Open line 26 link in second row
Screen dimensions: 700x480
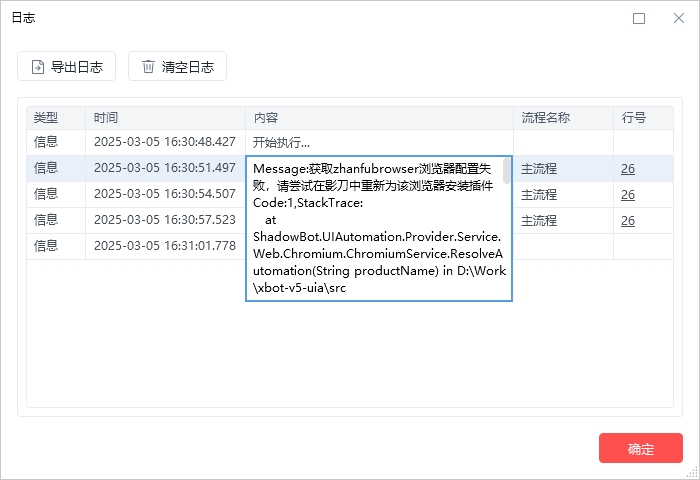point(628,168)
